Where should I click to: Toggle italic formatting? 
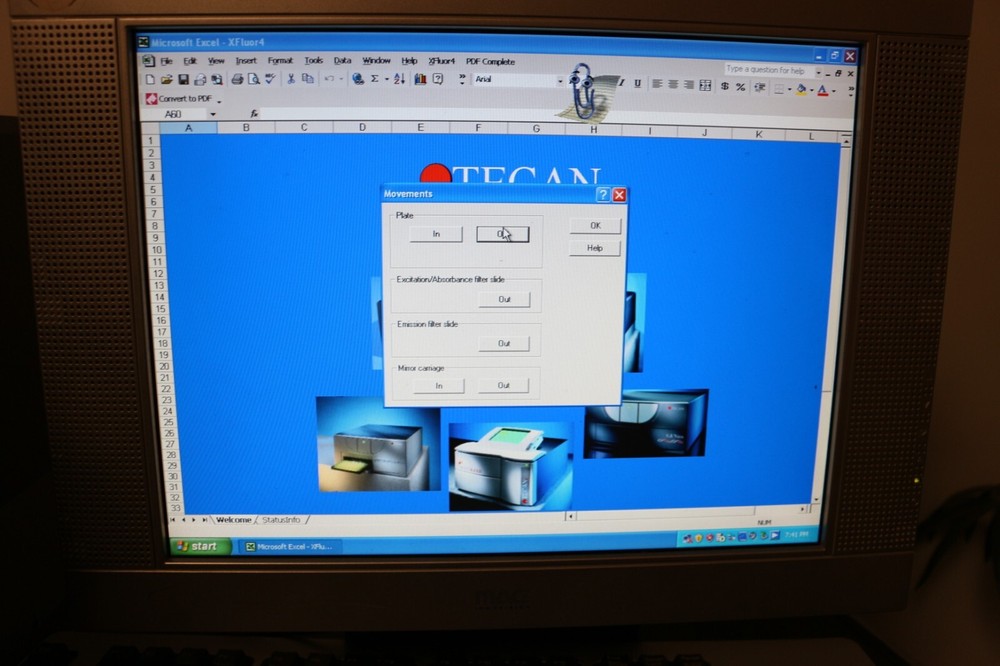click(x=622, y=82)
